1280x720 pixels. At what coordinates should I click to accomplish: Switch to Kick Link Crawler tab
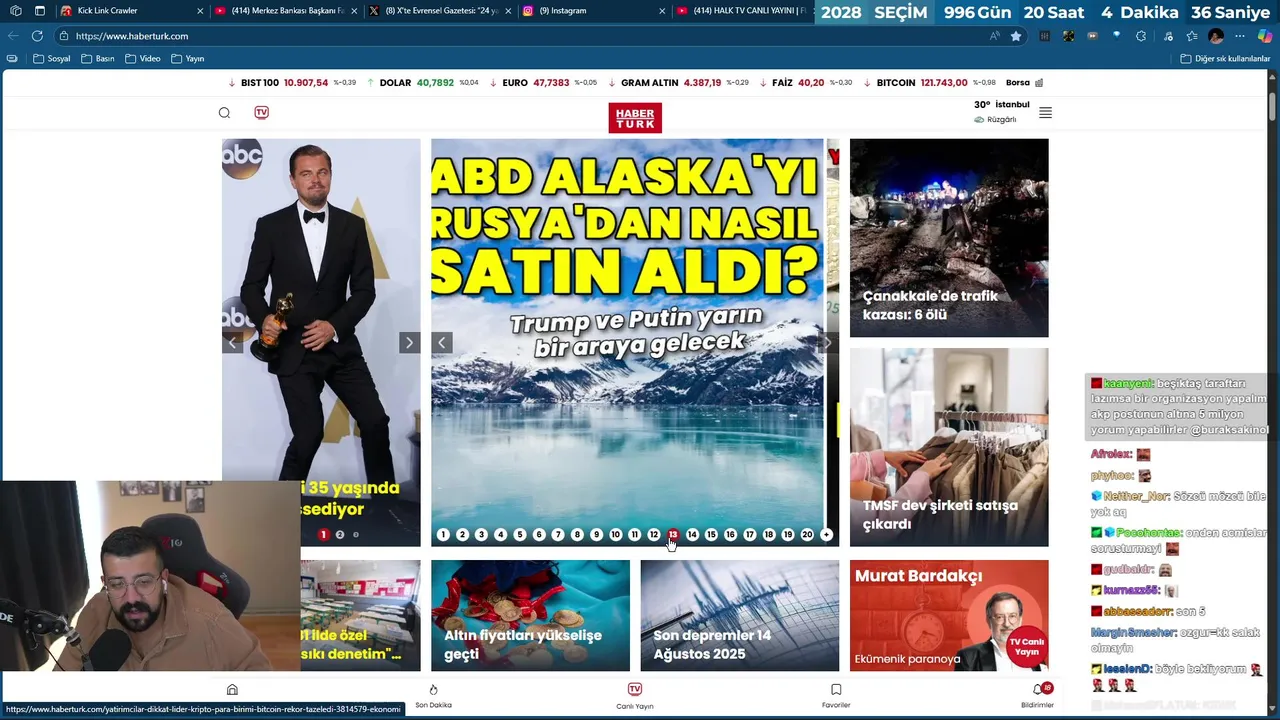(131, 11)
